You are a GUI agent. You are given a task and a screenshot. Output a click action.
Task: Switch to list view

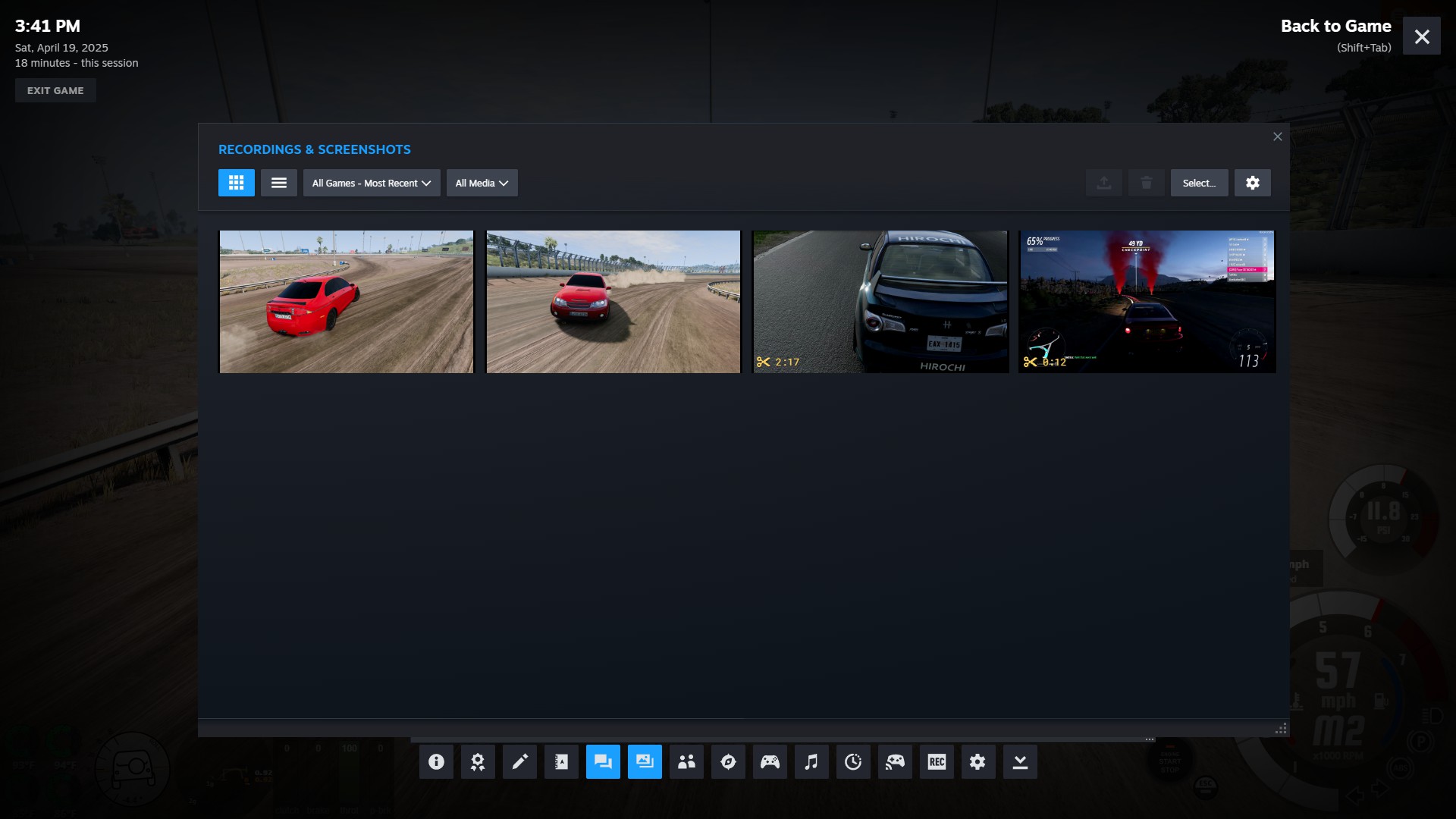[279, 183]
